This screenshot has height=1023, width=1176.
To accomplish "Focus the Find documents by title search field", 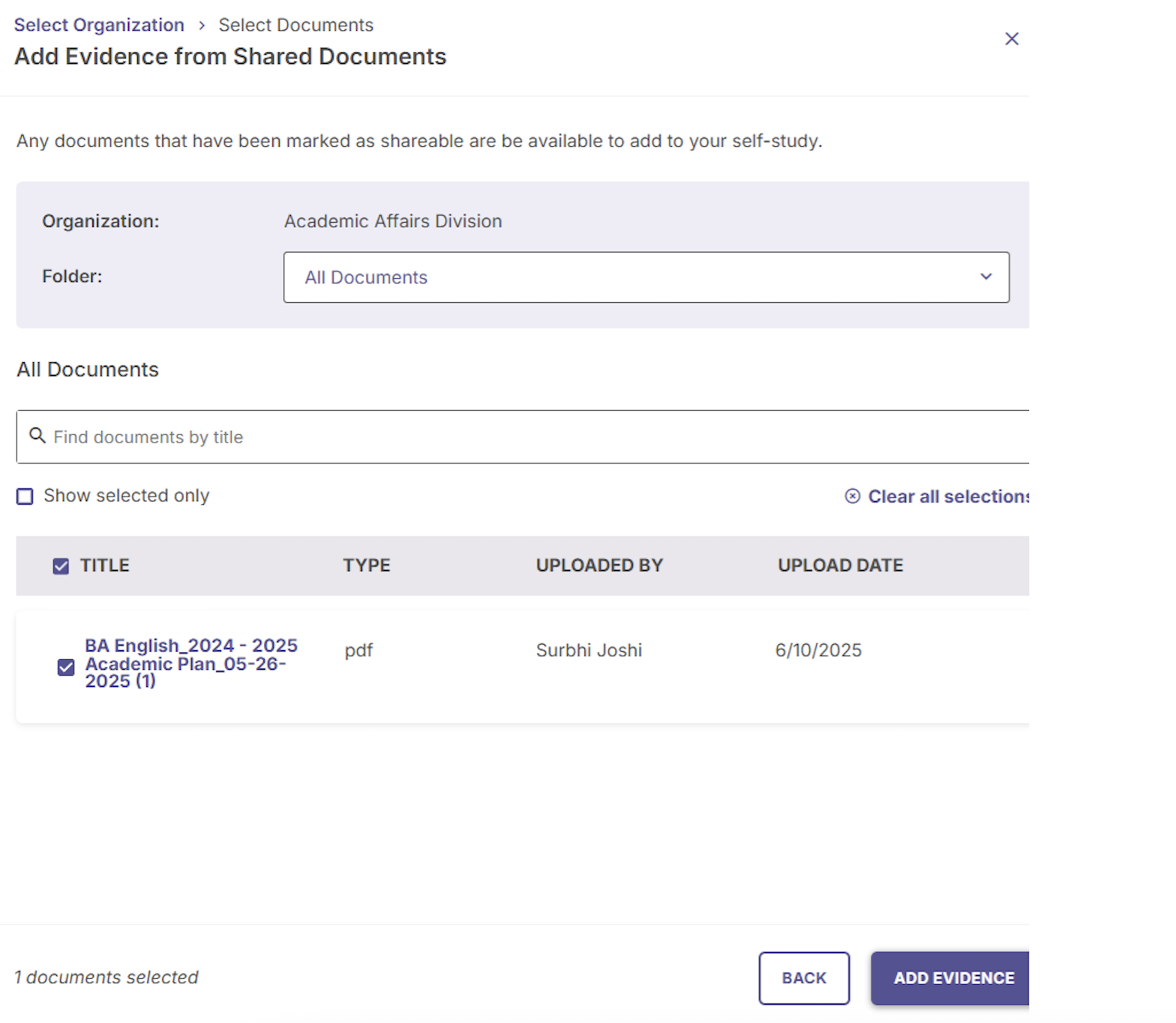I will [523, 436].
